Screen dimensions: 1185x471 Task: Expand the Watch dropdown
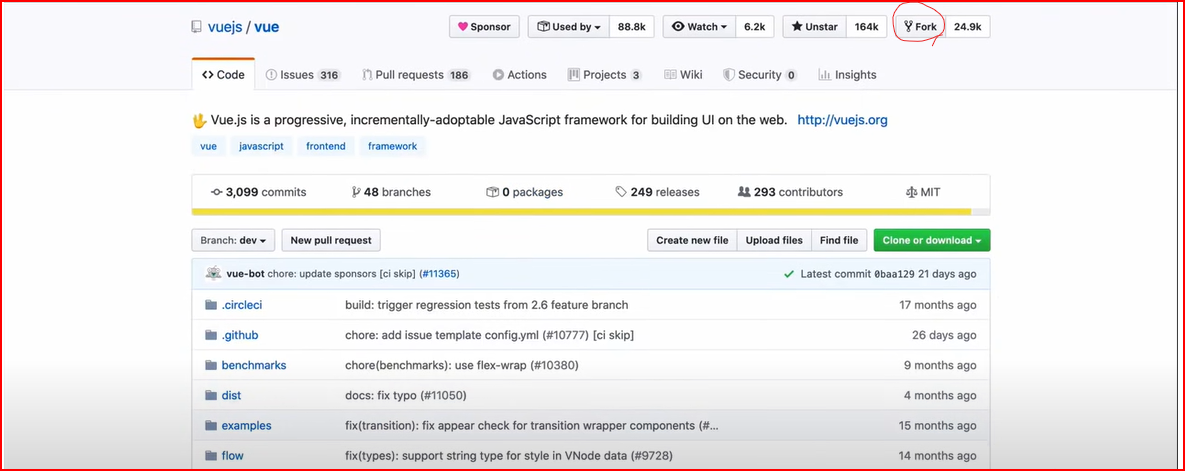(x=699, y=26)
